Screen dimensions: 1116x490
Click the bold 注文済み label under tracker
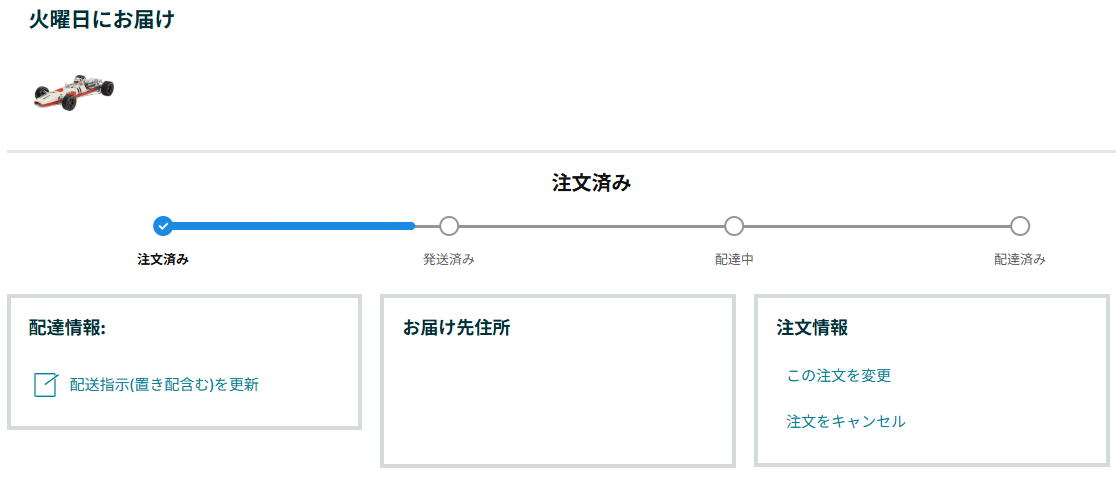coord(163,260)
